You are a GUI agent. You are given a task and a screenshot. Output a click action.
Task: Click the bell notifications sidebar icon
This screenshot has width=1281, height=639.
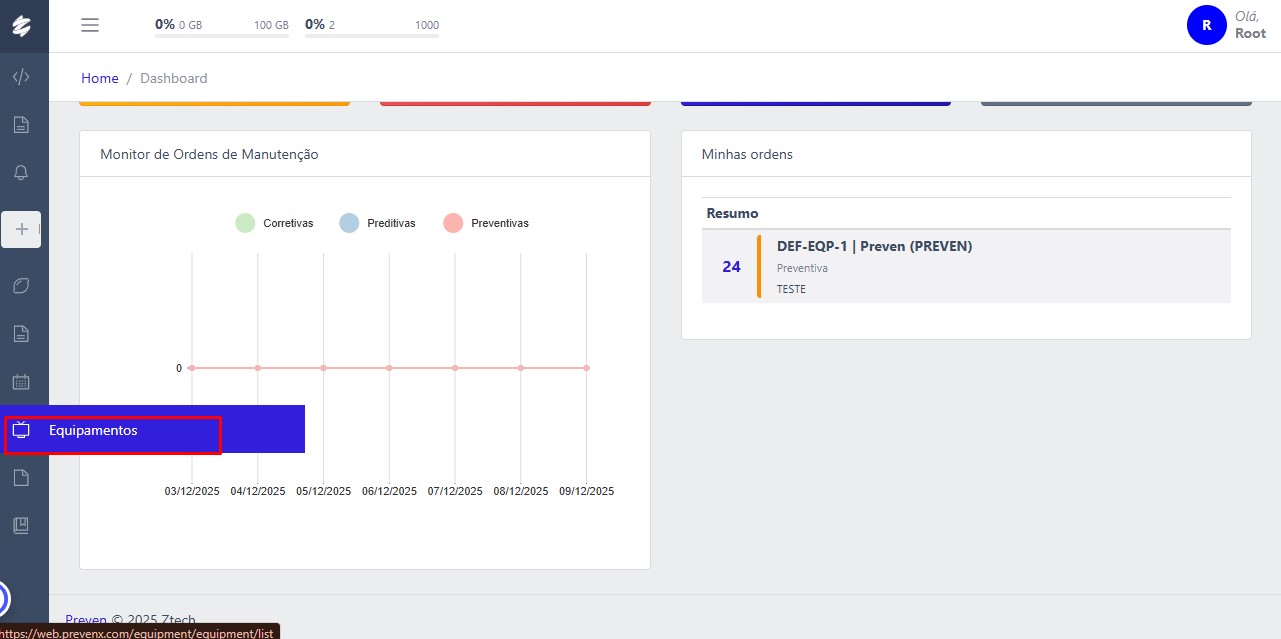(x=21, y=173)
